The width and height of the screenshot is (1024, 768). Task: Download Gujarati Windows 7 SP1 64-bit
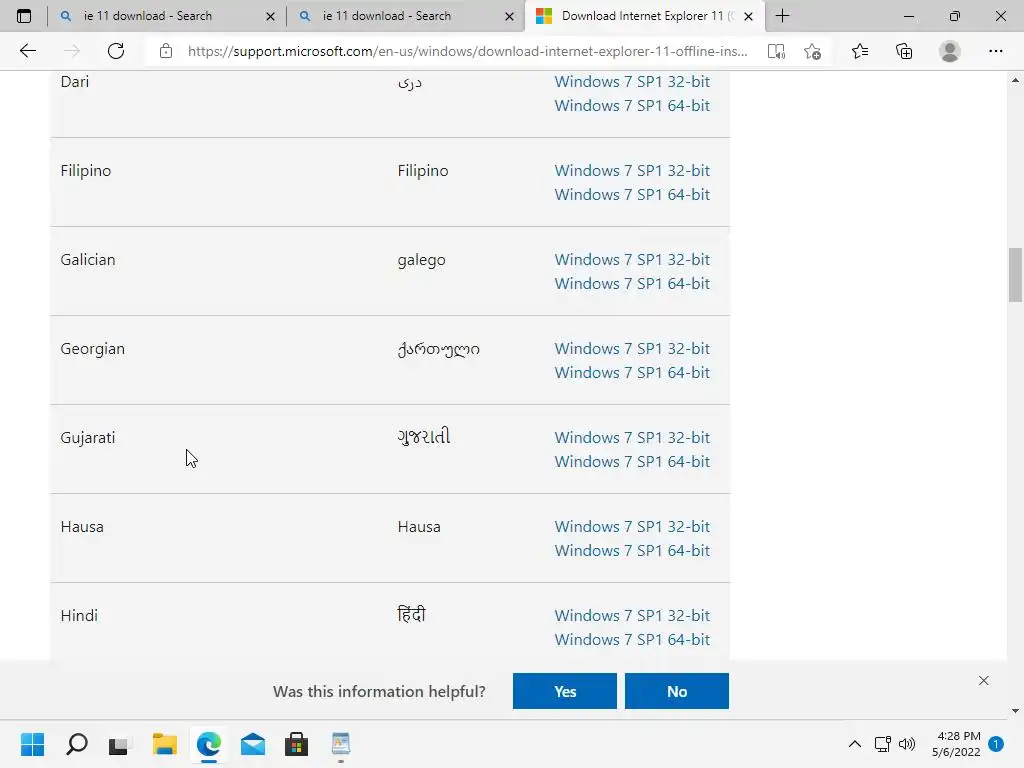coord(632,462)
